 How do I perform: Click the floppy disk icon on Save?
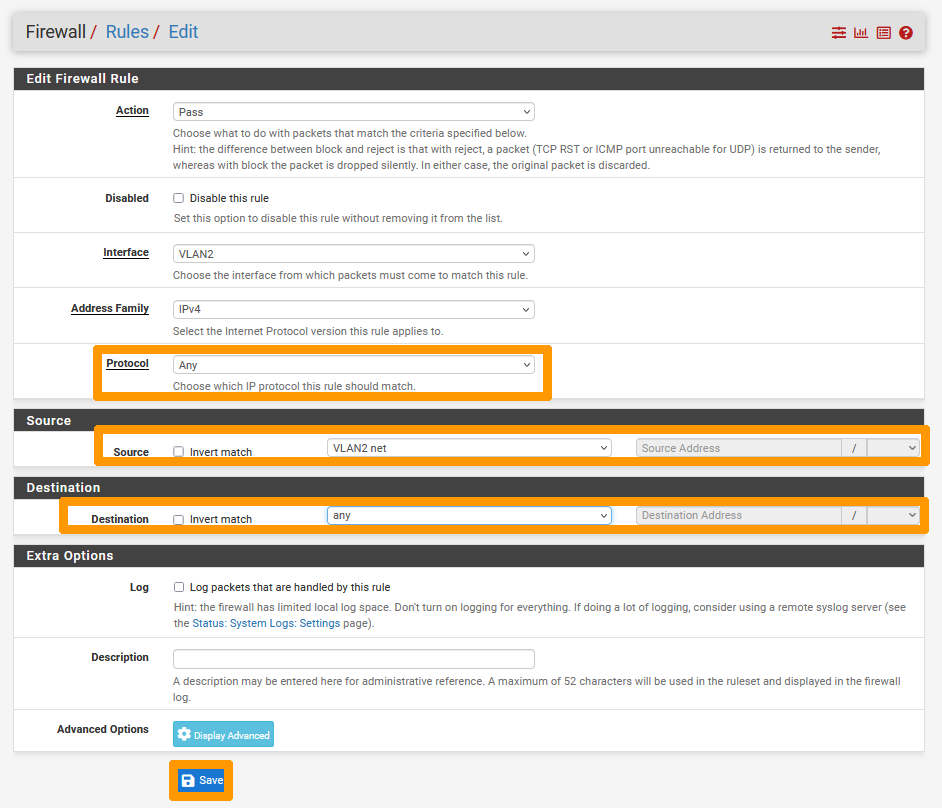tap(188, 780)
